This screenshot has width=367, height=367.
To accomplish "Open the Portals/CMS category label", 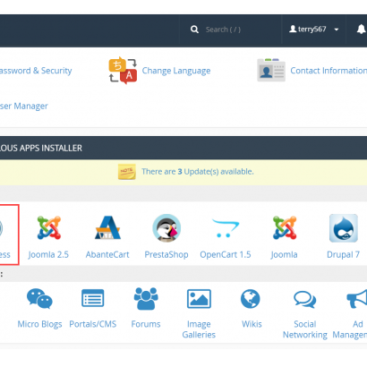I will pos(93,324).
